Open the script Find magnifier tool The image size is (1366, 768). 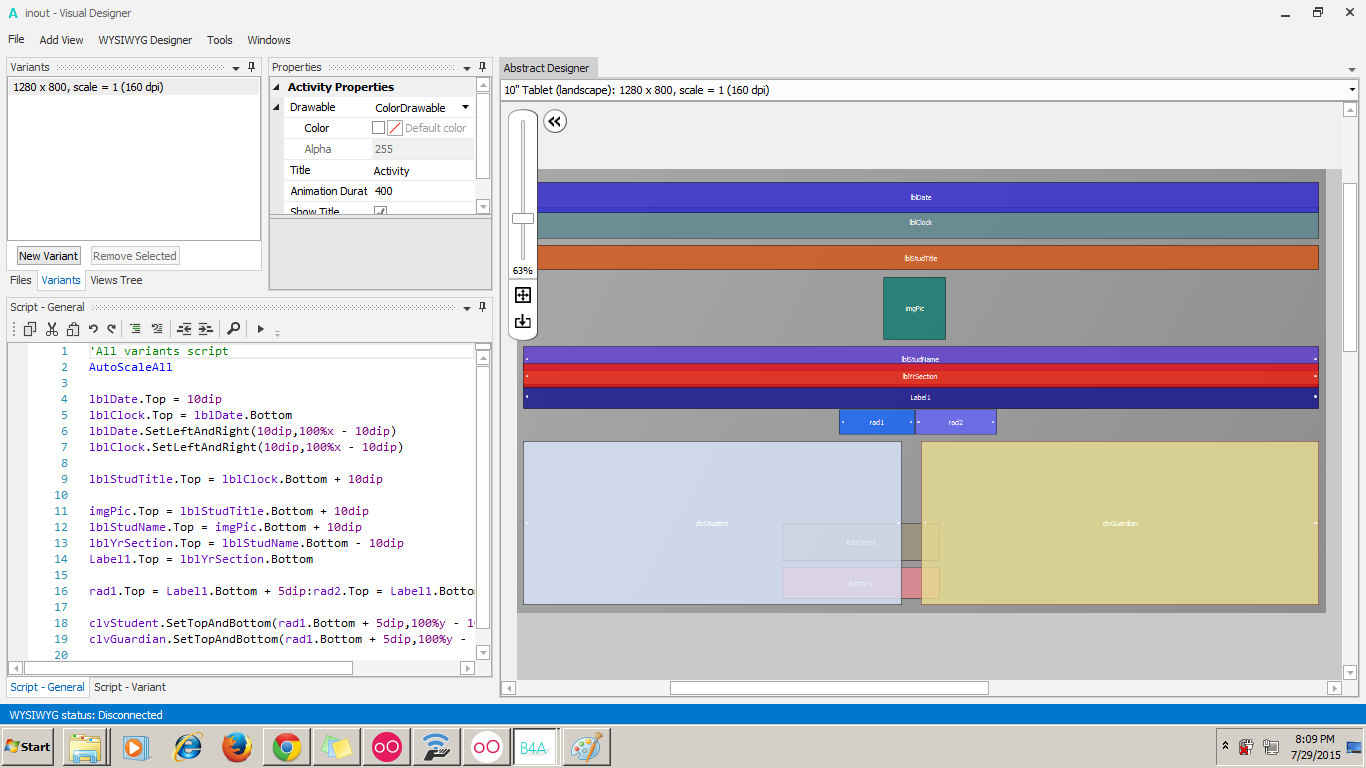pos(233,329)
